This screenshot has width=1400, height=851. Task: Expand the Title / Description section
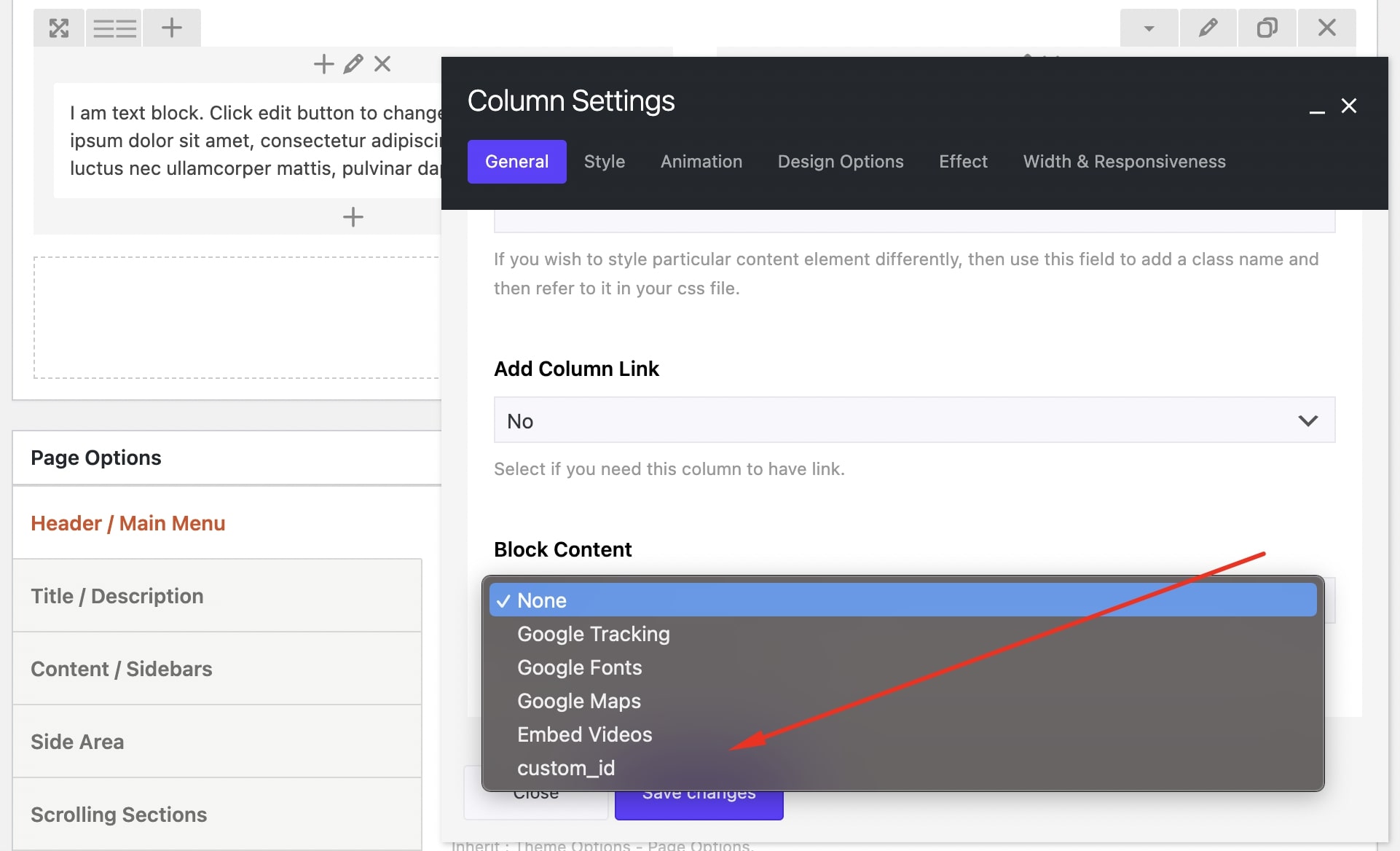click(117, 595)
